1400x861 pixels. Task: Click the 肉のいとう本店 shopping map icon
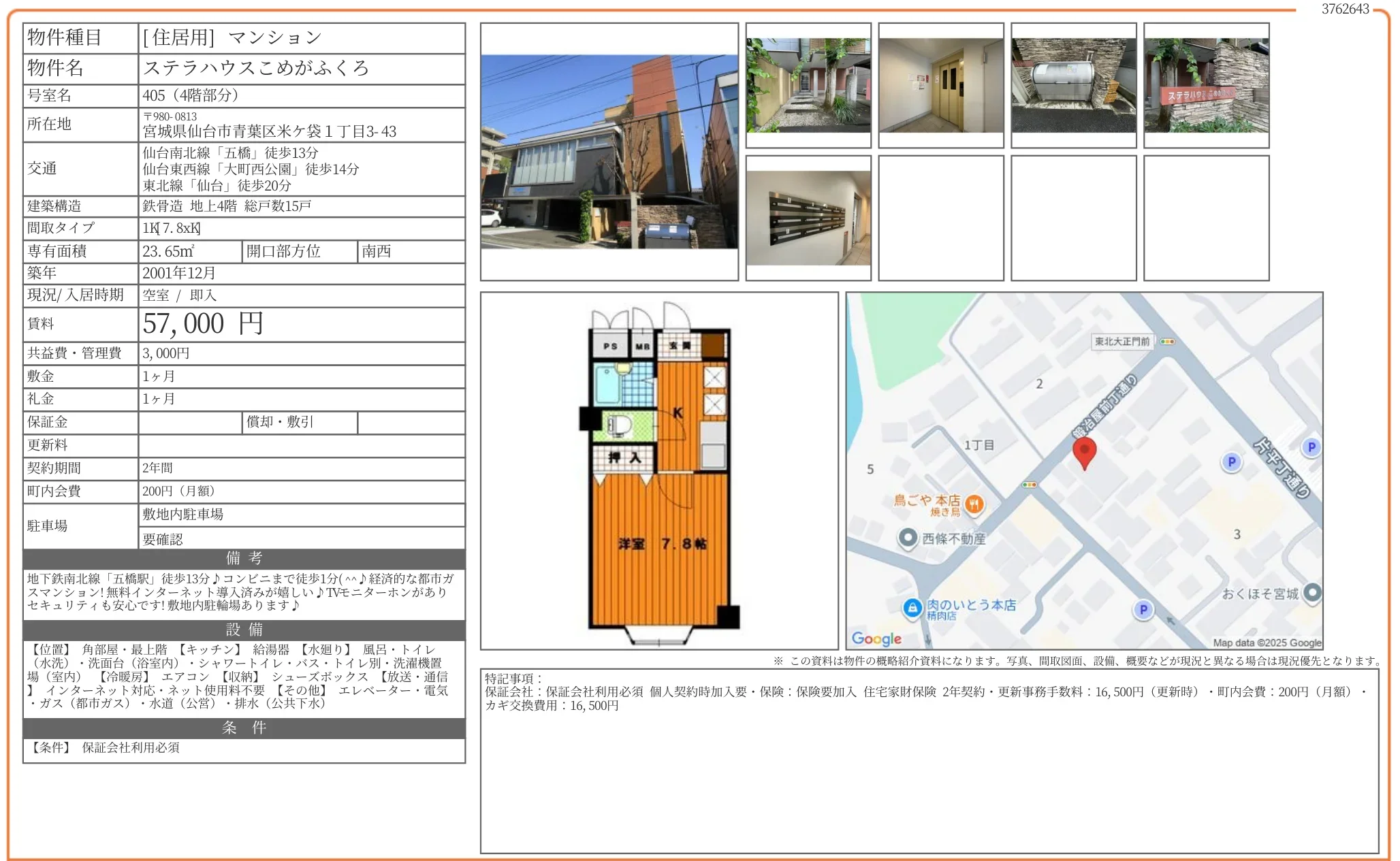point(912,608)
